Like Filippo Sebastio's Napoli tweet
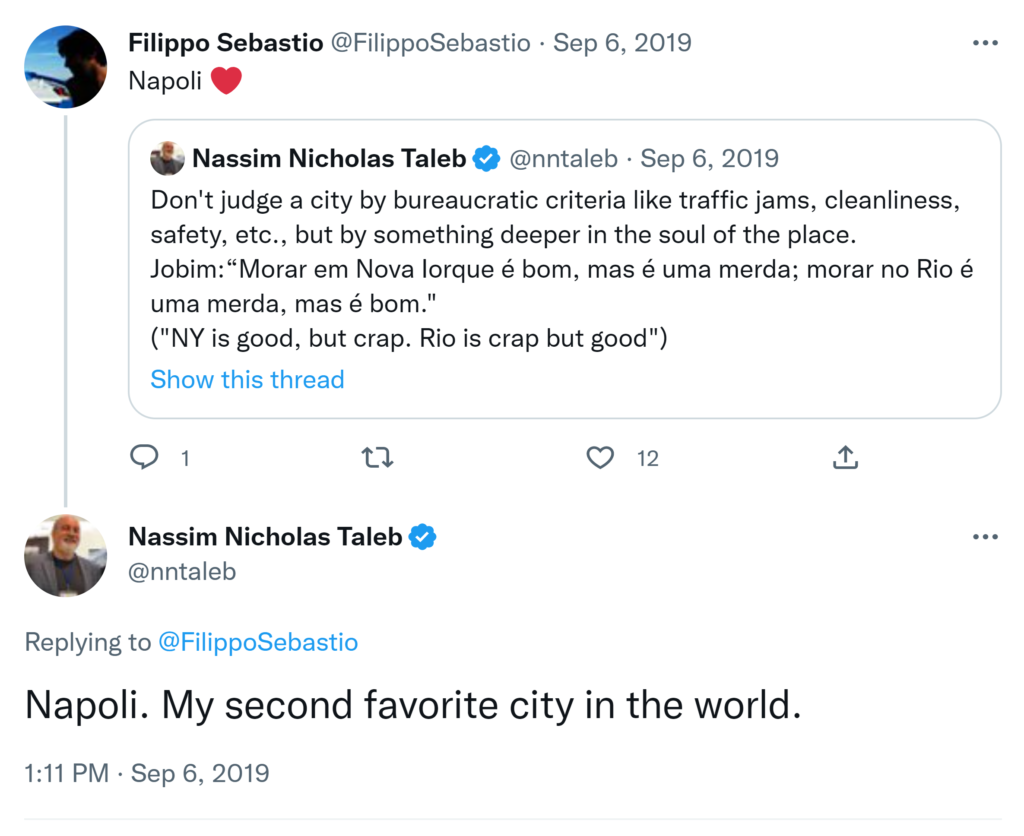1024x836 pixels. coord(600,458)
